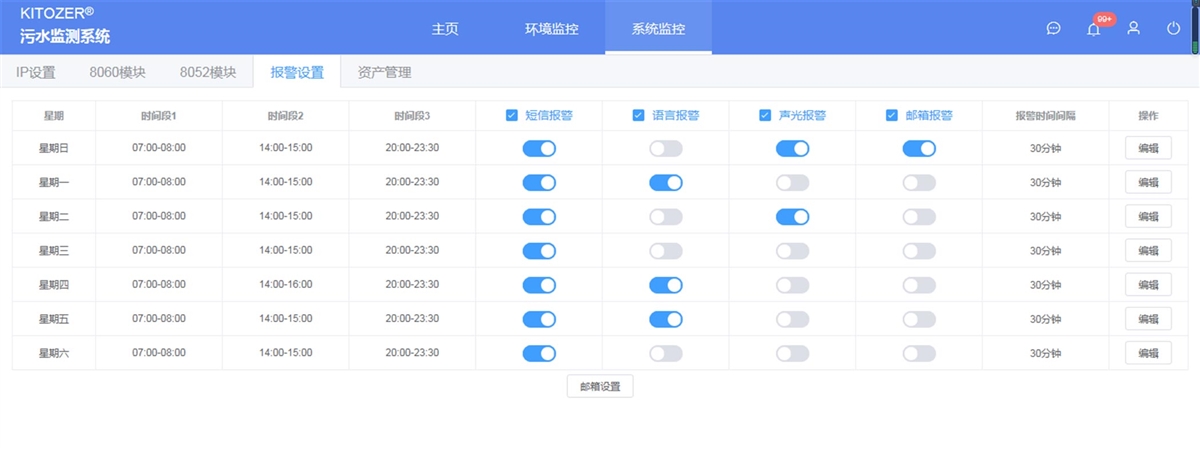The height and width of the screenshot is (450, 1200).
Task: Go to the 主页 menu item
Action: [x=445, y=29]
